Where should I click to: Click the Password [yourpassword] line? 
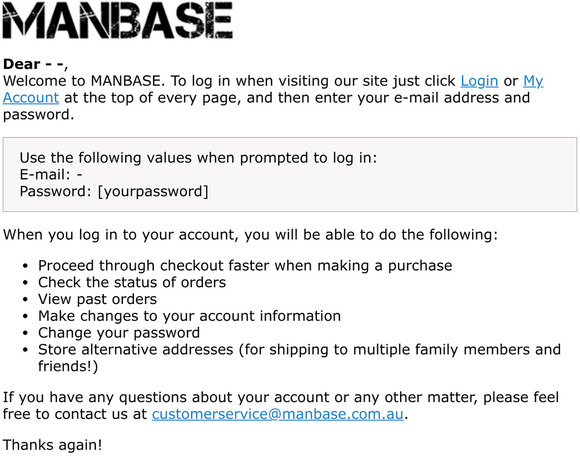(x=114, y=192)
